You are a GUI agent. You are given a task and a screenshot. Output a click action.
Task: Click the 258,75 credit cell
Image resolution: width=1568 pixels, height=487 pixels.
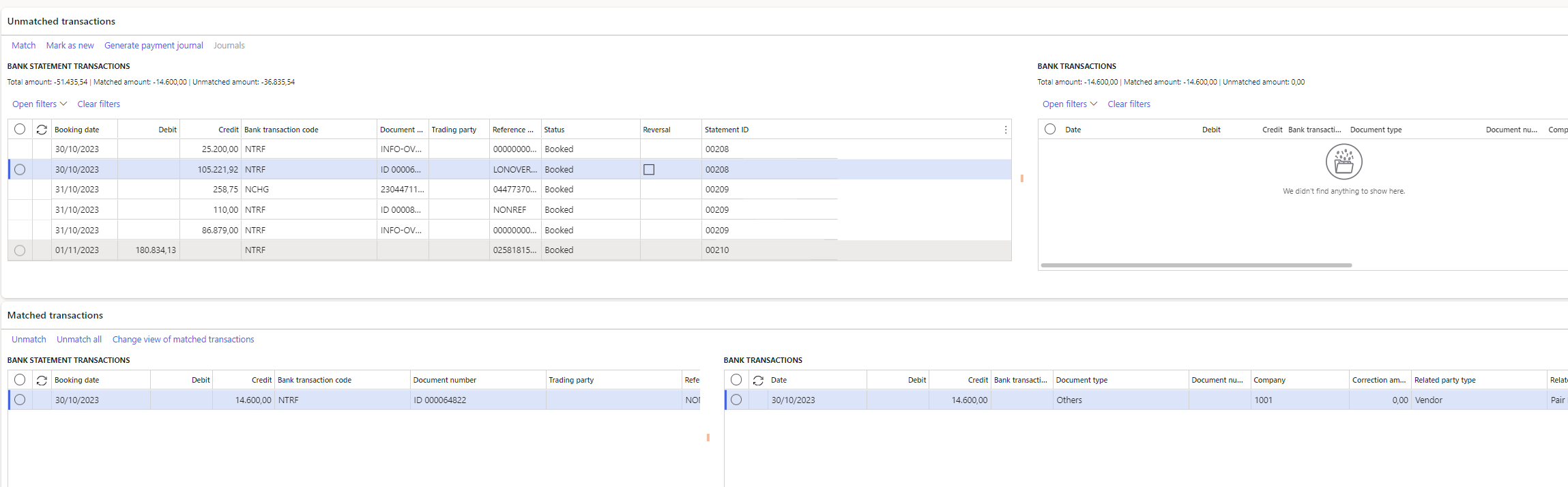210,189
